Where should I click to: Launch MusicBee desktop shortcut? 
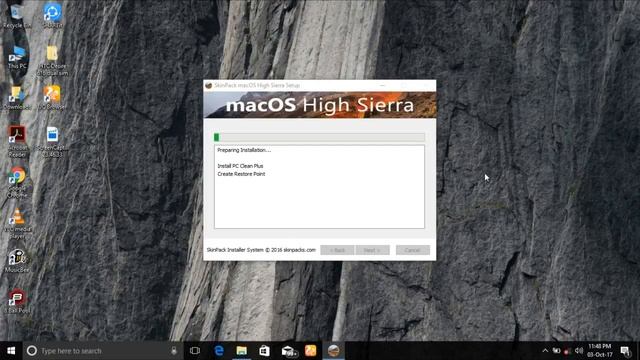17,261
